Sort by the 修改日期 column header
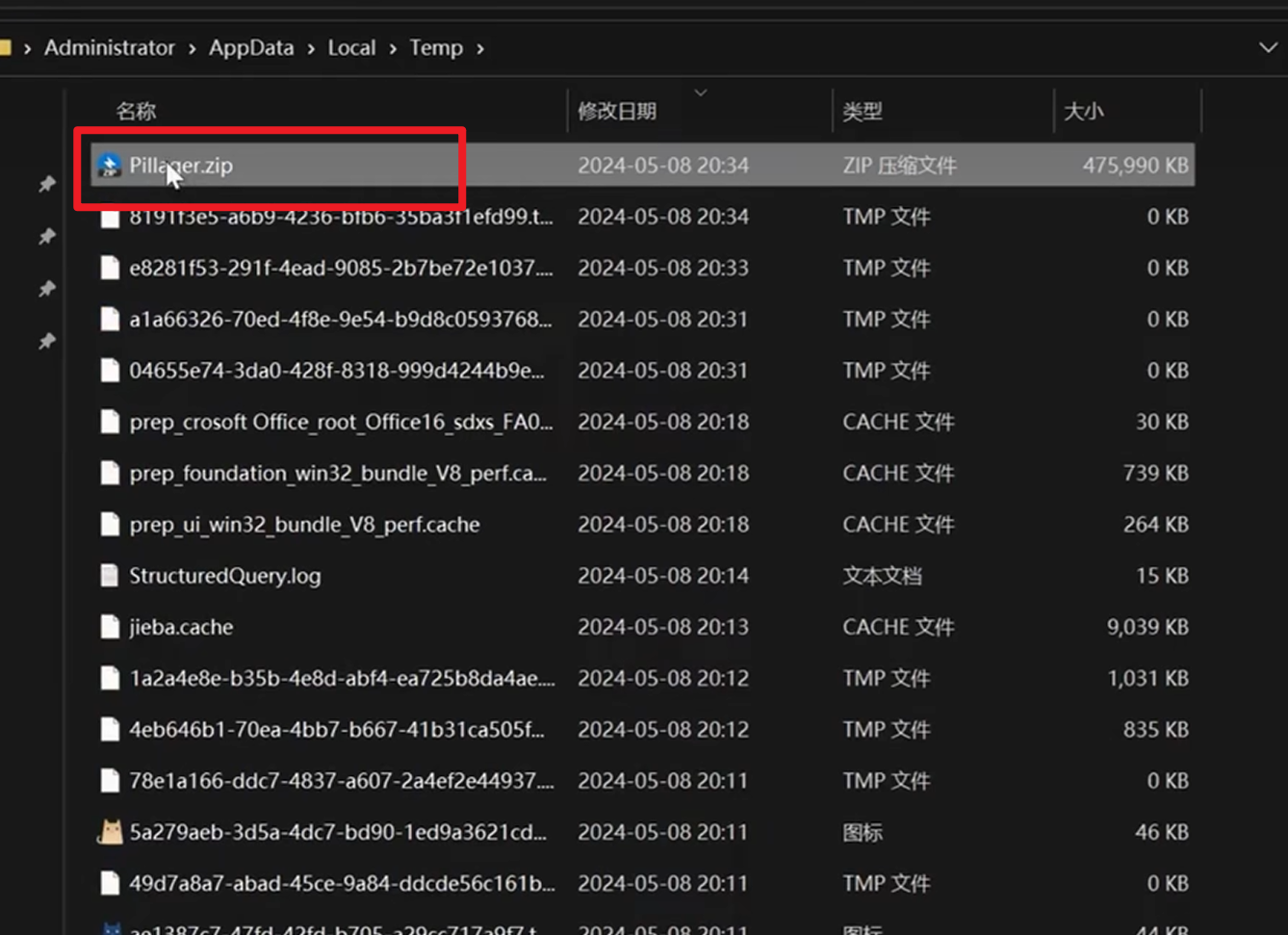The image size is (1288, 935). pos(617,111)
